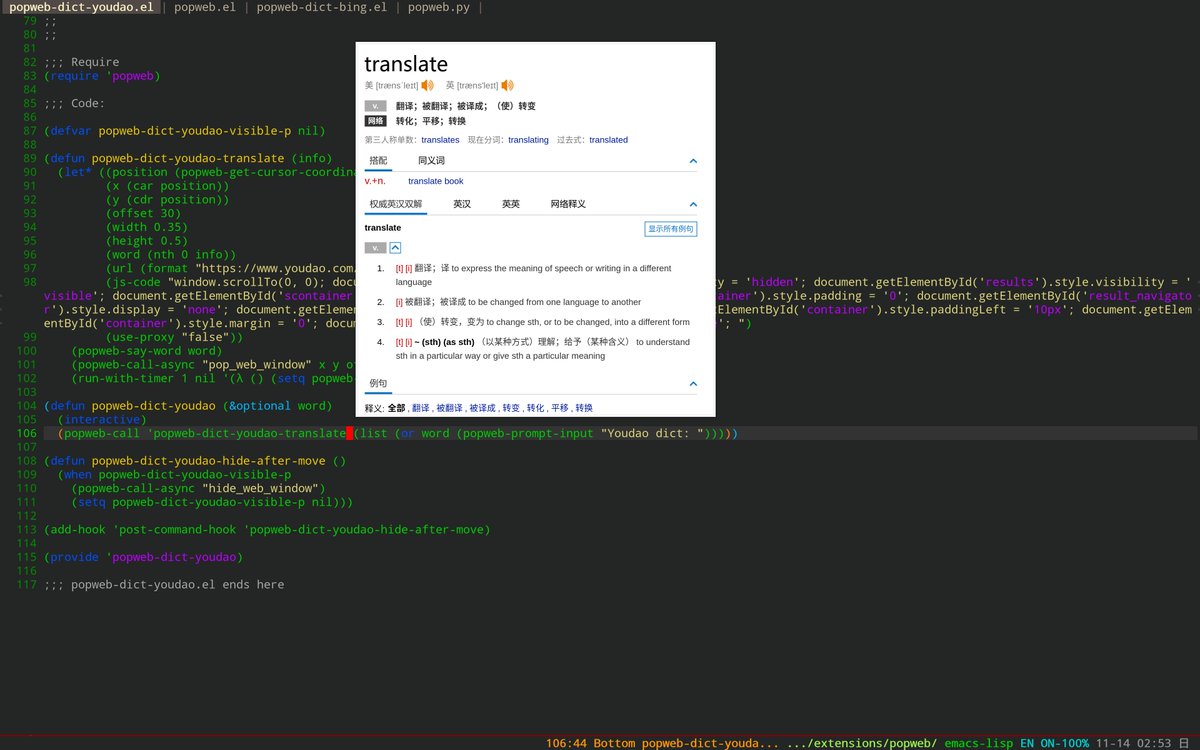Image resolution: width=1200 pixels, height=750 pixels.
Task: Switch to the 网络释义 tab
Action: click(x=568, y=204)
